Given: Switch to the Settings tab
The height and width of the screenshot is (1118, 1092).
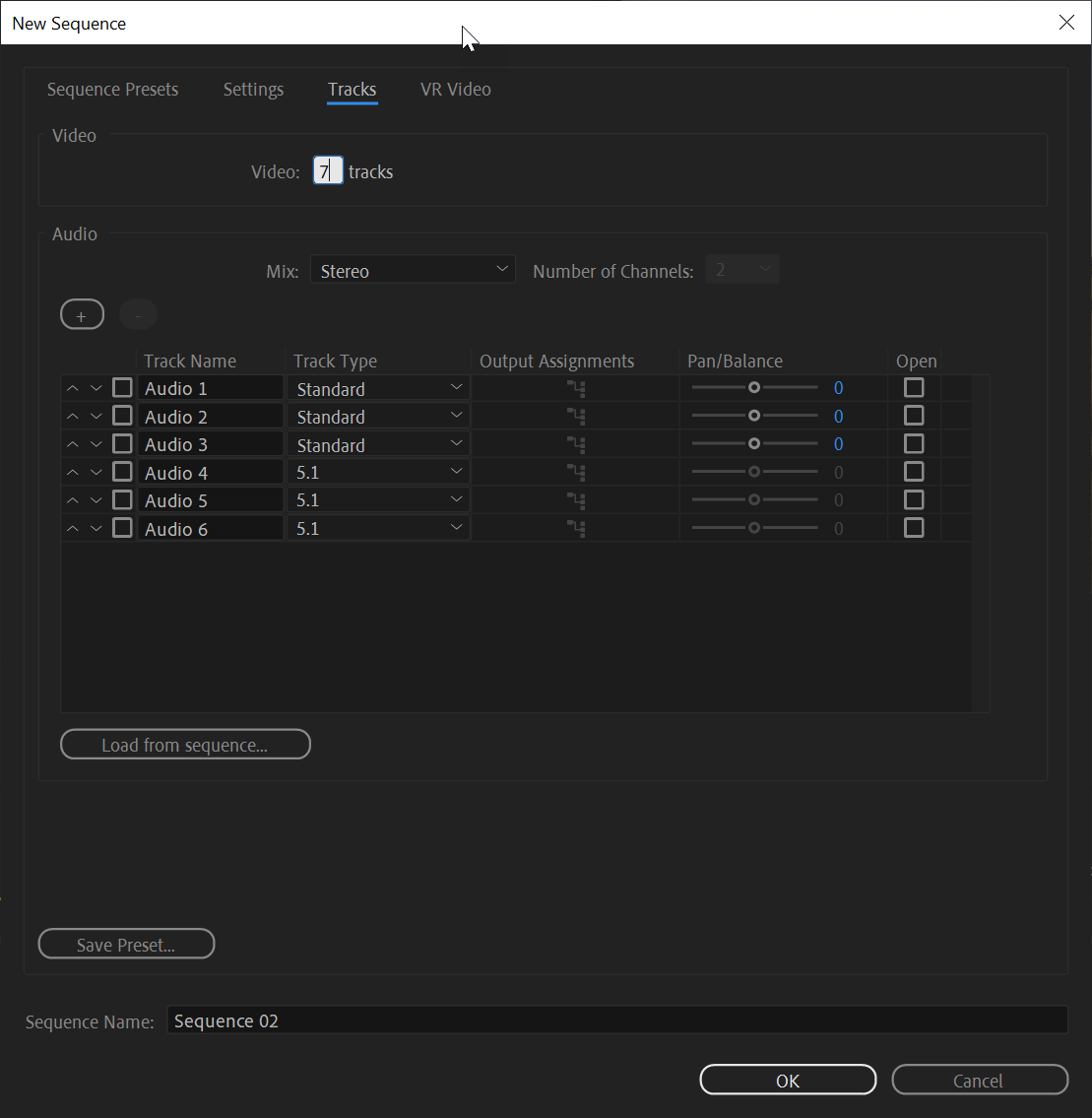Looking at the screenshot, I should [253, 90].
